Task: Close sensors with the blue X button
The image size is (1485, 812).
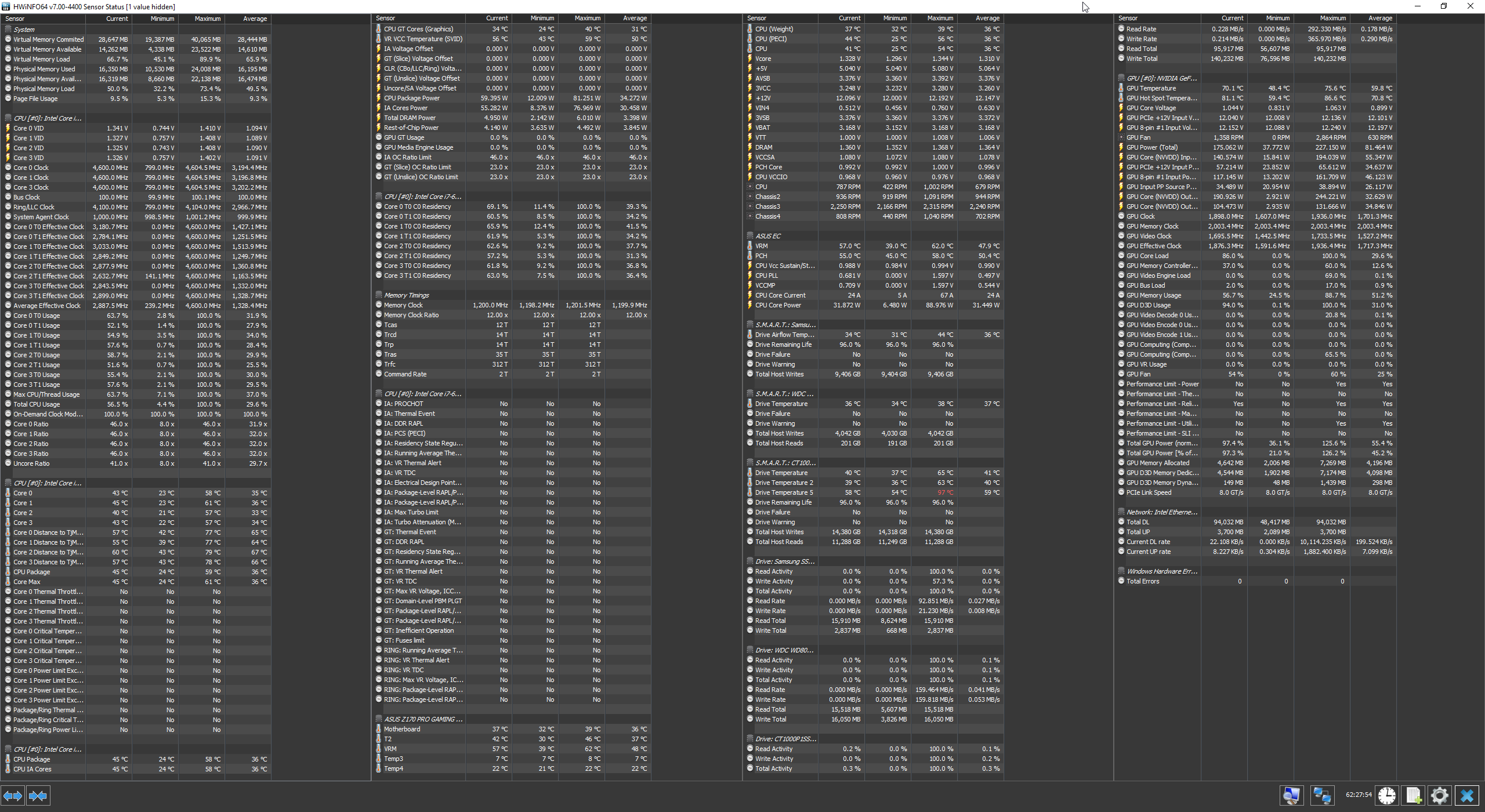Action: click(1467, 795)
